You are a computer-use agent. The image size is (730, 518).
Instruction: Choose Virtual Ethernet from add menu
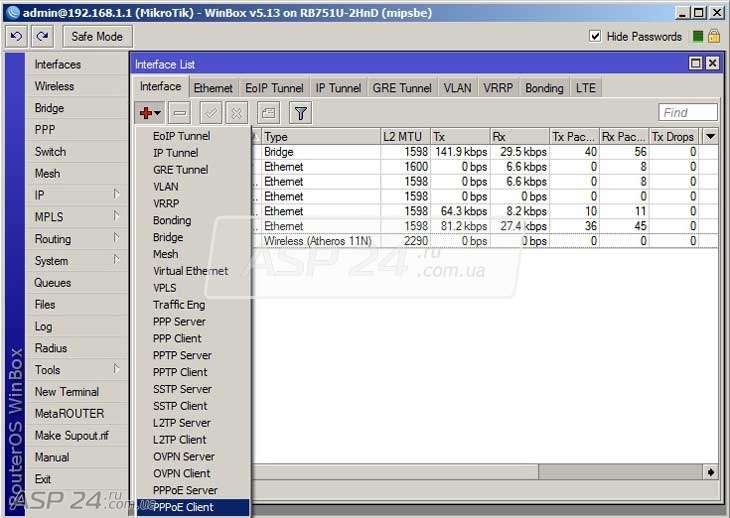193,271
